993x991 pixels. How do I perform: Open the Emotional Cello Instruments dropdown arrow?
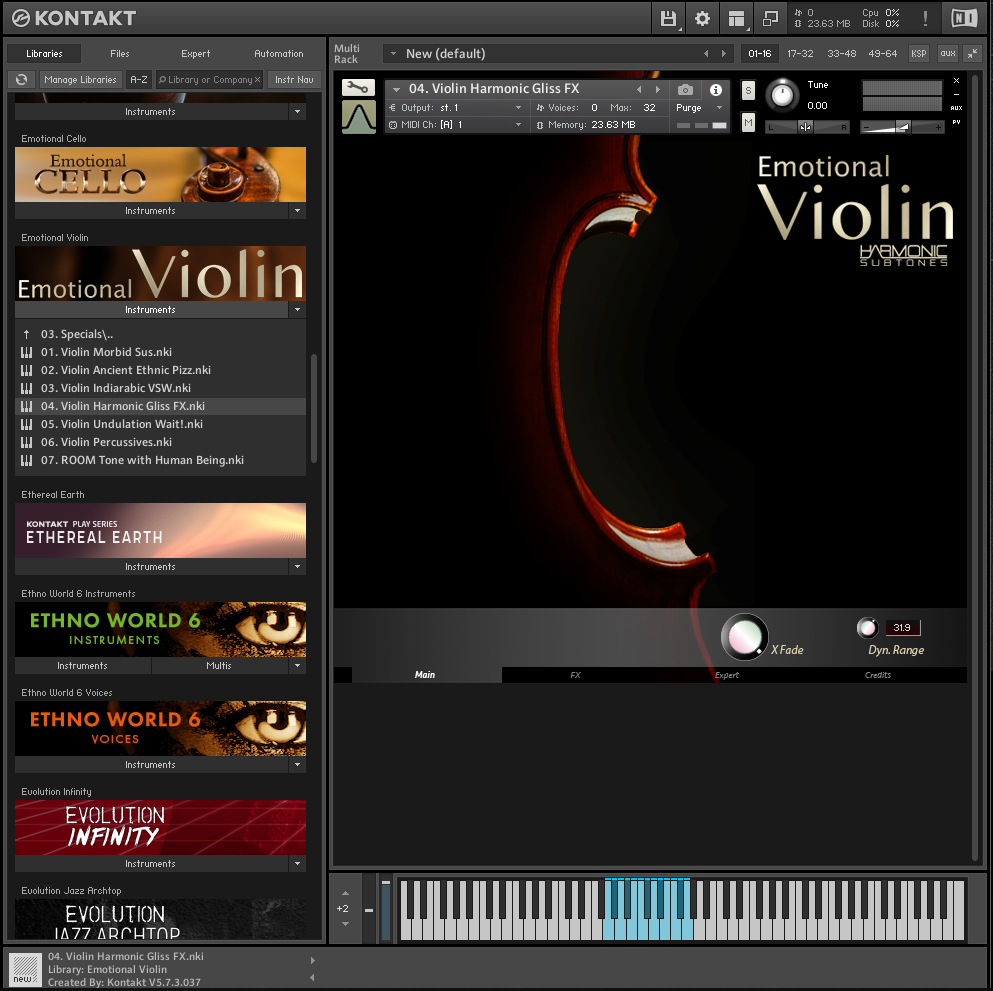coord(297,211)
